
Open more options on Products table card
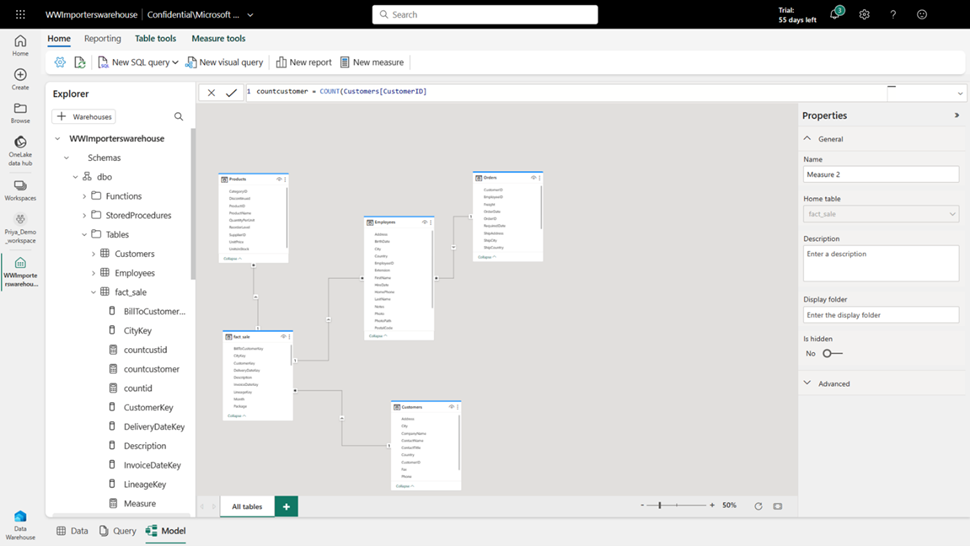point(285,179)
